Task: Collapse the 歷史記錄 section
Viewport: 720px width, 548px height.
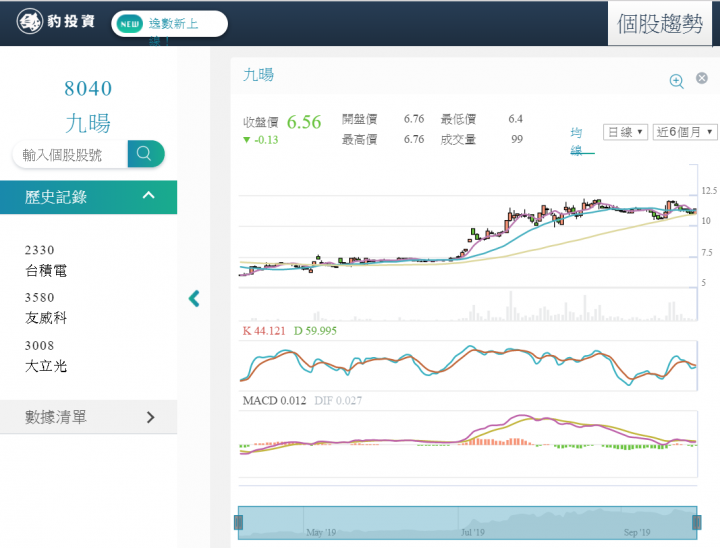Action: click(x=89, y=197)
